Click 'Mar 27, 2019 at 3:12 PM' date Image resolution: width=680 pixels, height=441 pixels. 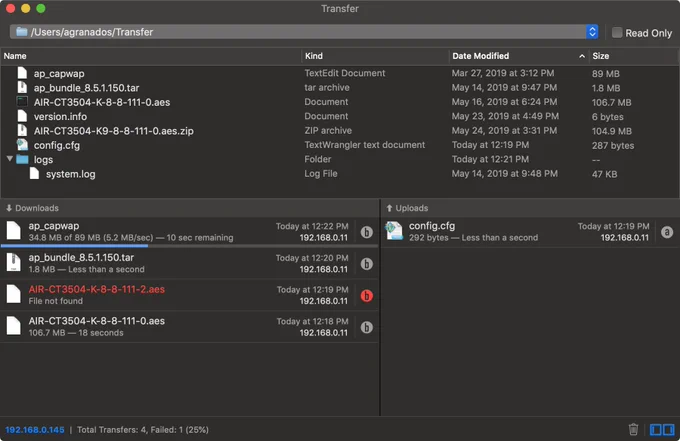click(x=503, y=73)
